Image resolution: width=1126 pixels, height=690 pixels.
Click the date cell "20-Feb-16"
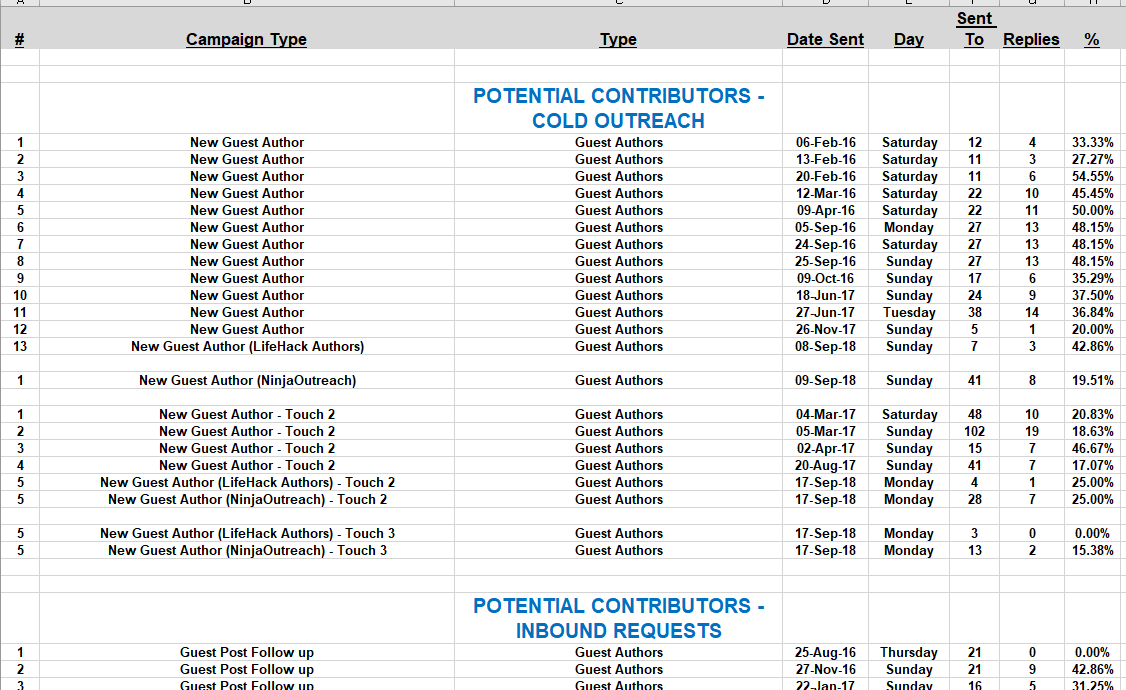825,177
